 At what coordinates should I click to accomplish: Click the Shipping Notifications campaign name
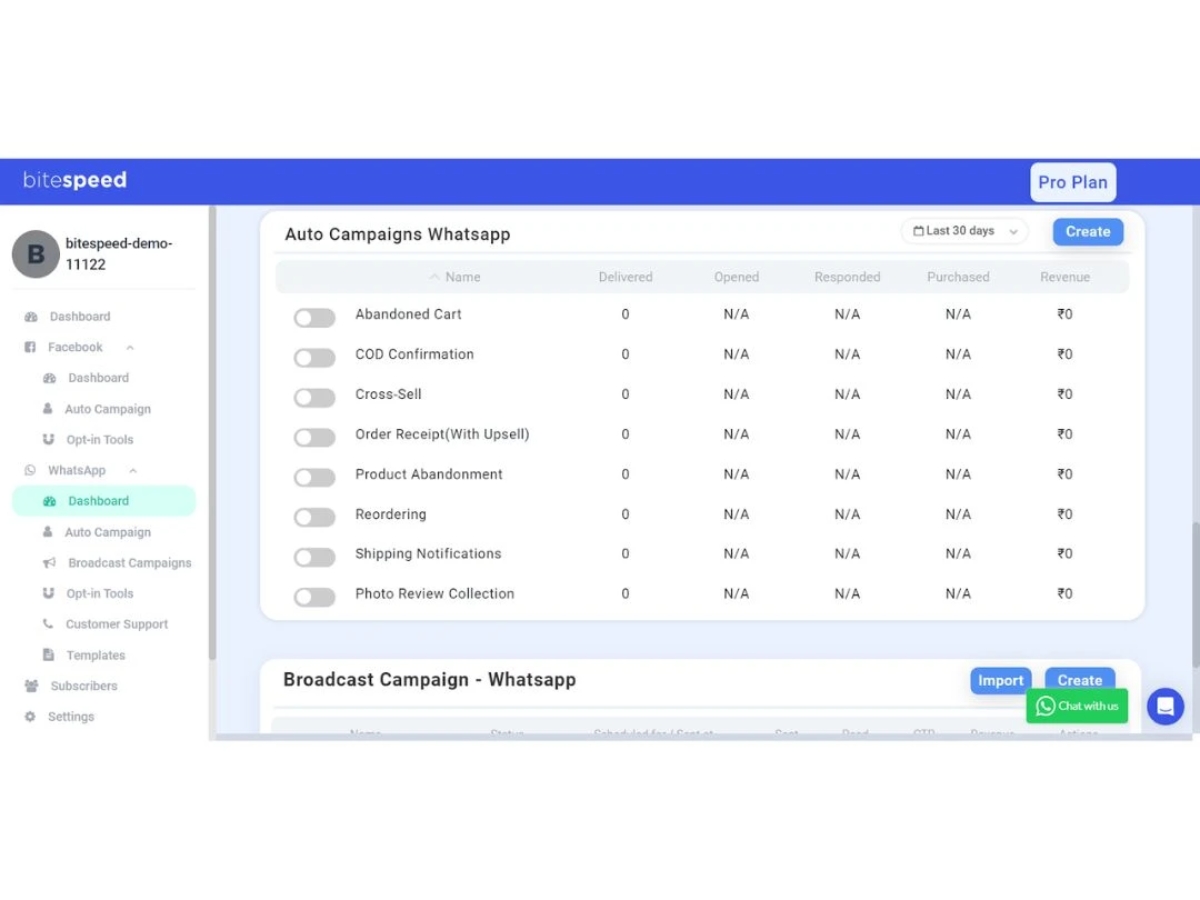pyautogui.click(x=428, y=554)
